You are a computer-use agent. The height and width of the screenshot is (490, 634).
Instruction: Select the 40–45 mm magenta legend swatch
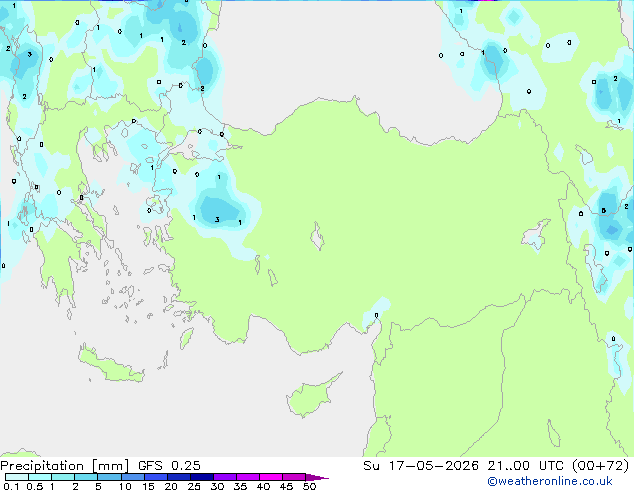coord(271,477)
